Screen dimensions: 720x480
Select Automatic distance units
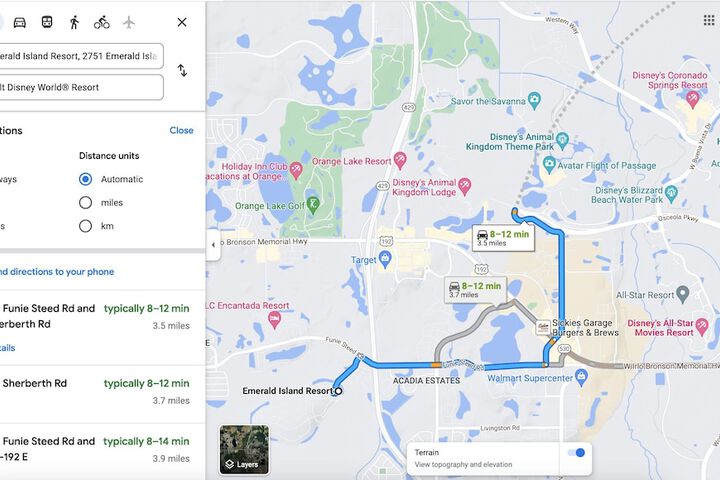[85, 179]
